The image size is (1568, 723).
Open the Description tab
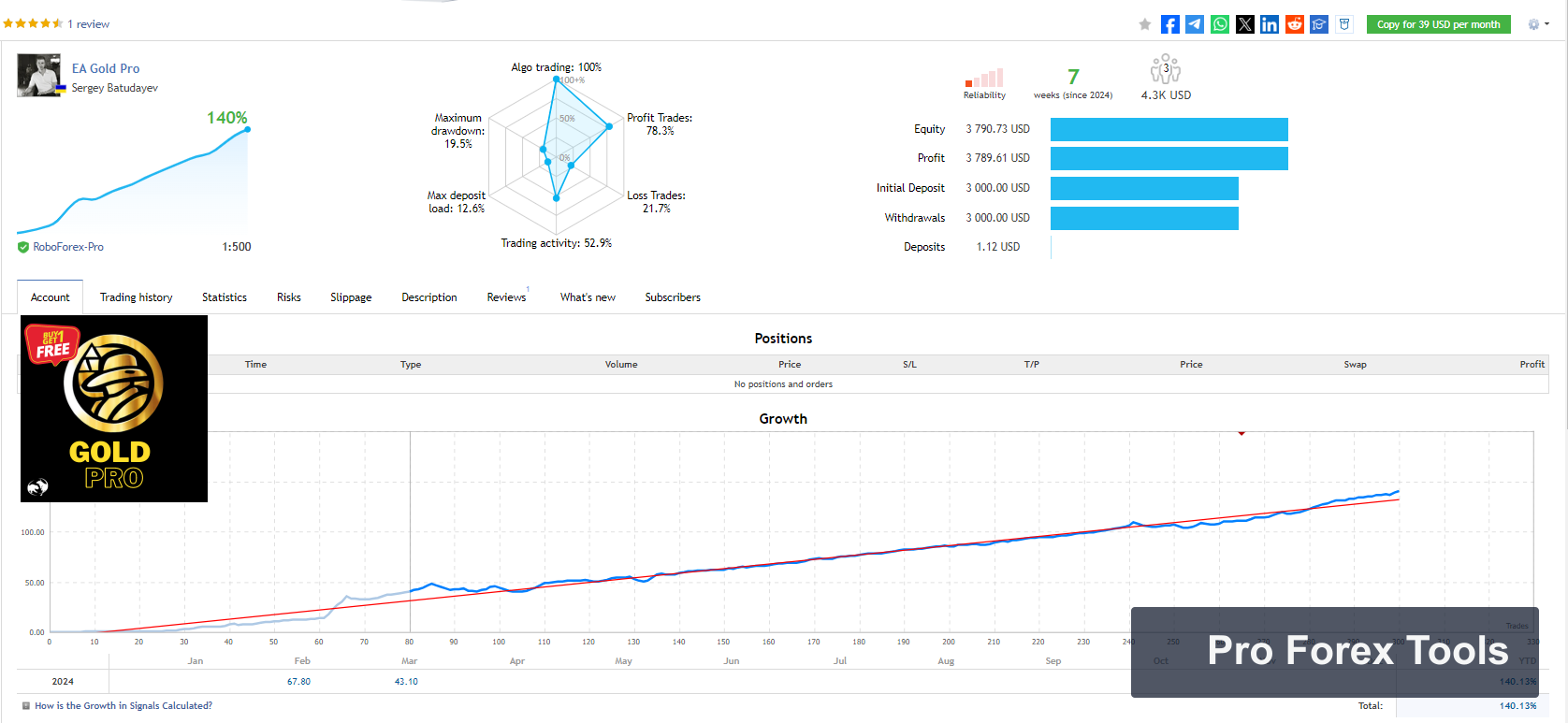click(429, 297)
